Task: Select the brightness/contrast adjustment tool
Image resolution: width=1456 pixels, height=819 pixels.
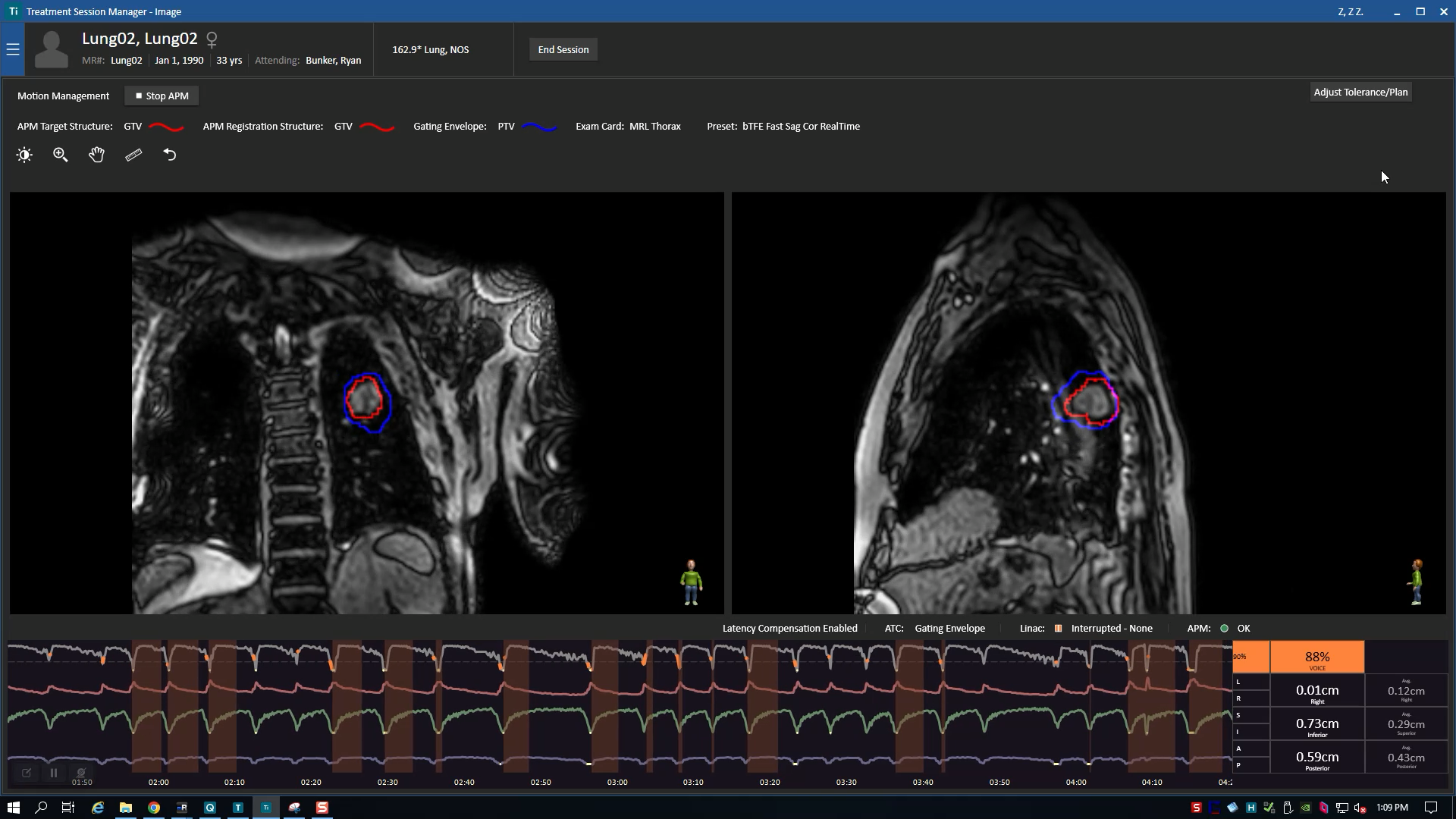Action: pyautogui.click(x=24, y=155)
